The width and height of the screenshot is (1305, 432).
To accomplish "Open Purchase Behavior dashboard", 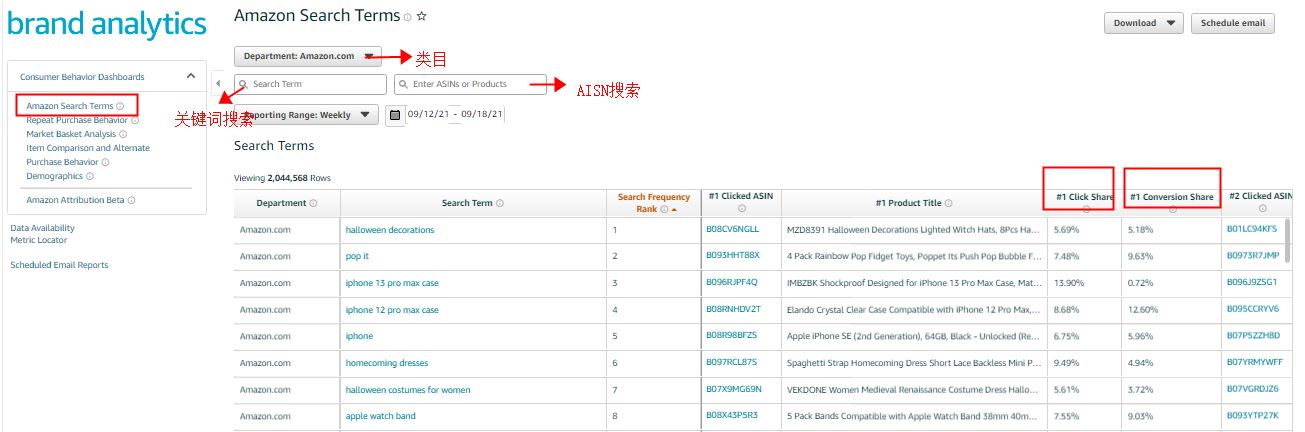I will (x=62, y=162).
